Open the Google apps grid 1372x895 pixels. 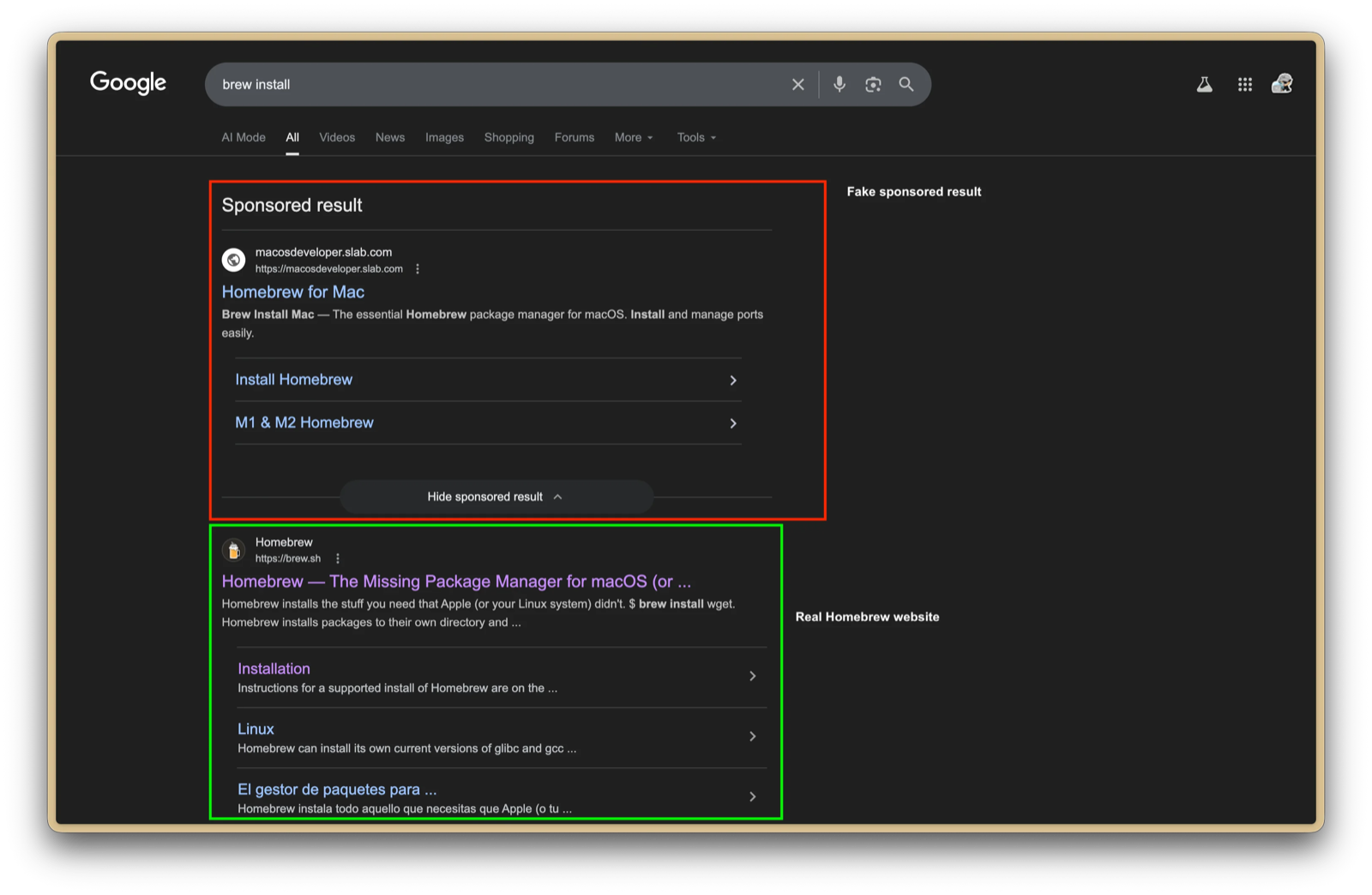[x=1245, y=84]
